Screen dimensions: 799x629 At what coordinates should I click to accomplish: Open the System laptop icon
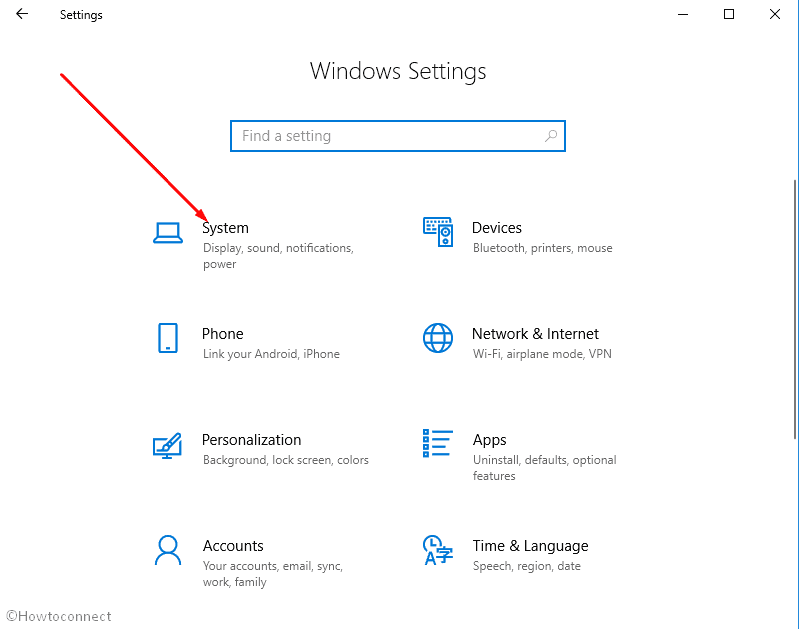click(x=168, y=233)
